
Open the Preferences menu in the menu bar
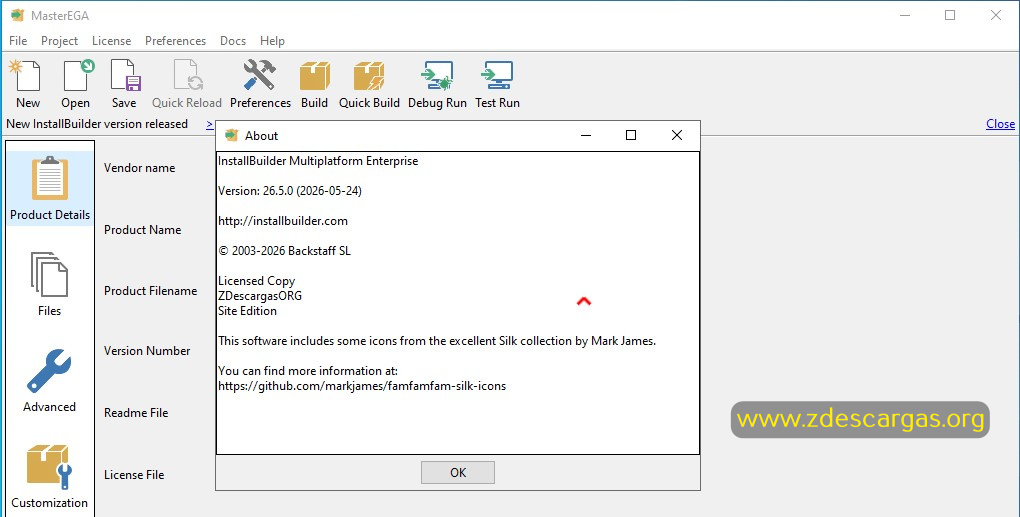[x=175, y=40]
